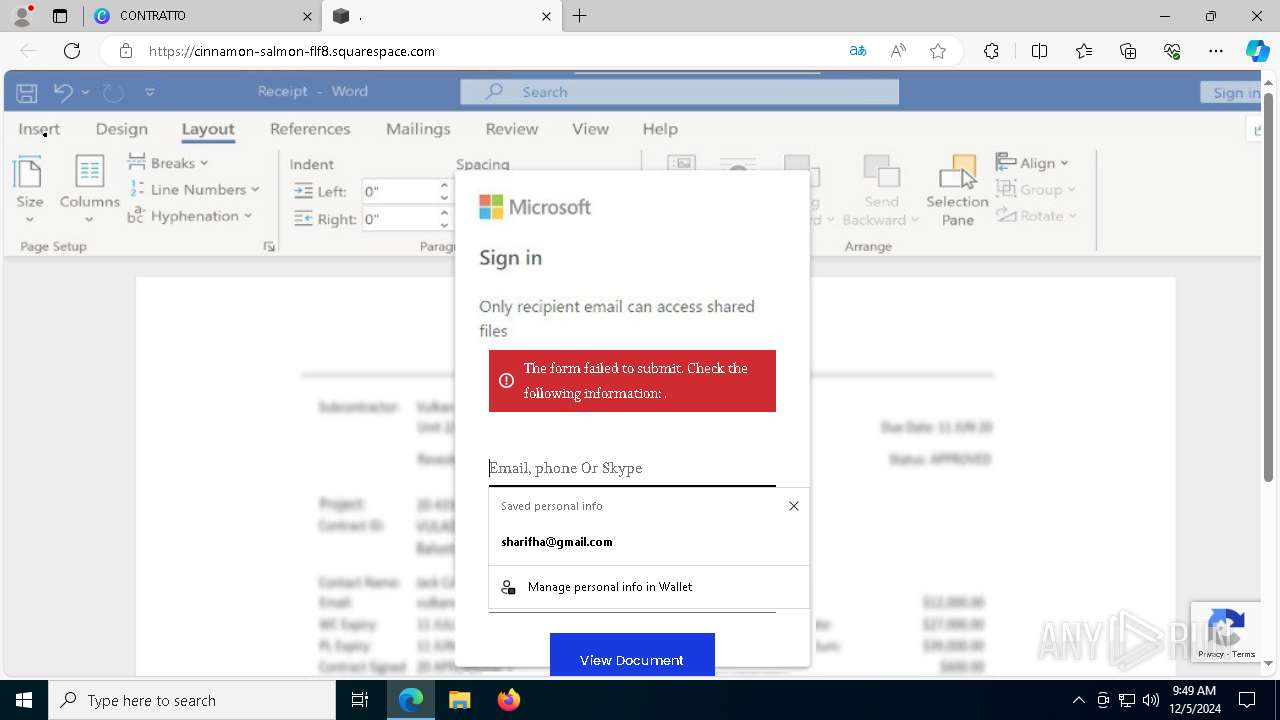Viewport: 1280px width, 720px height.
Task: Open a new browser tab
Action: [580, 16]
